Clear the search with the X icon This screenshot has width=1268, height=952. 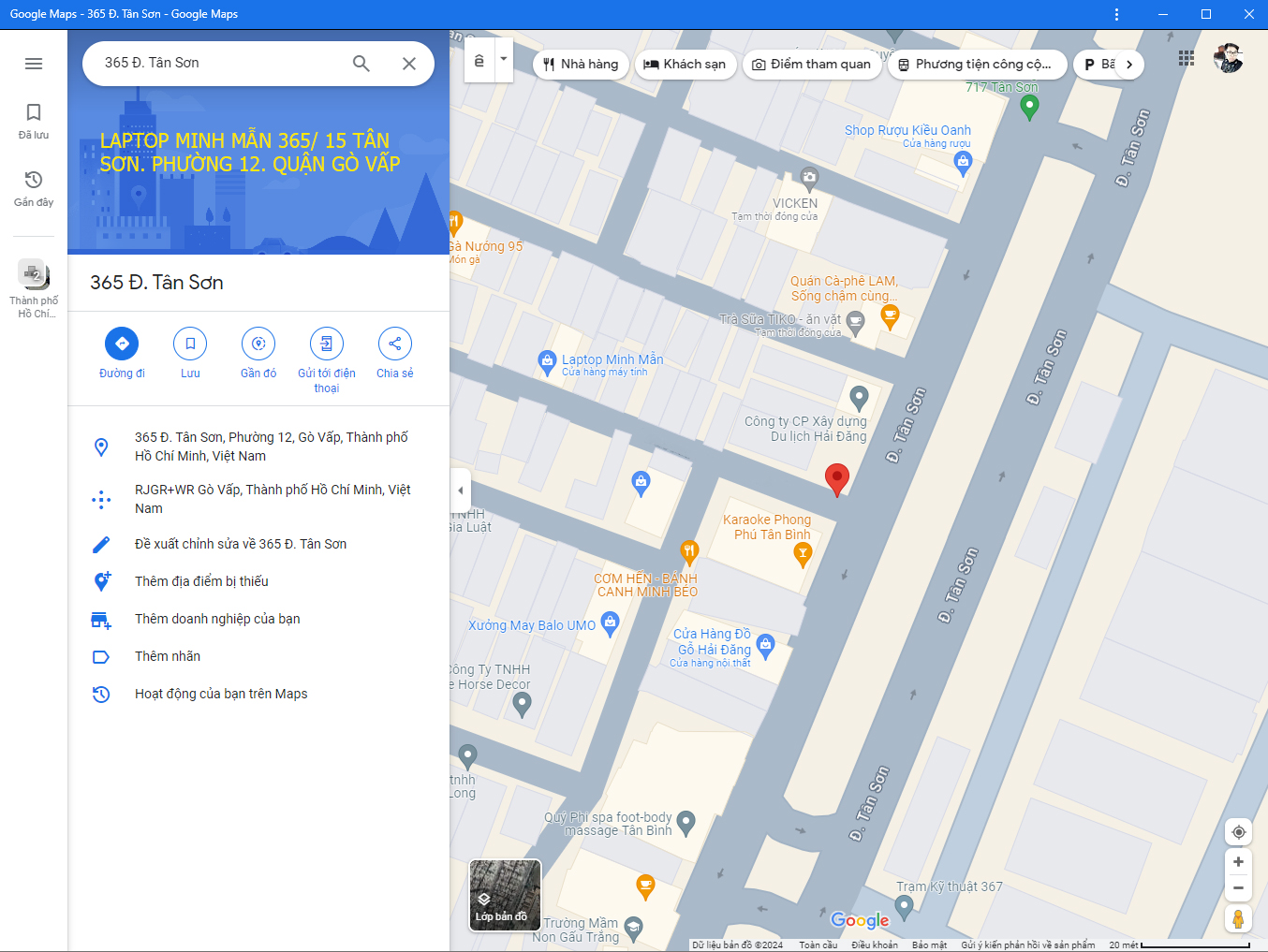409,64
